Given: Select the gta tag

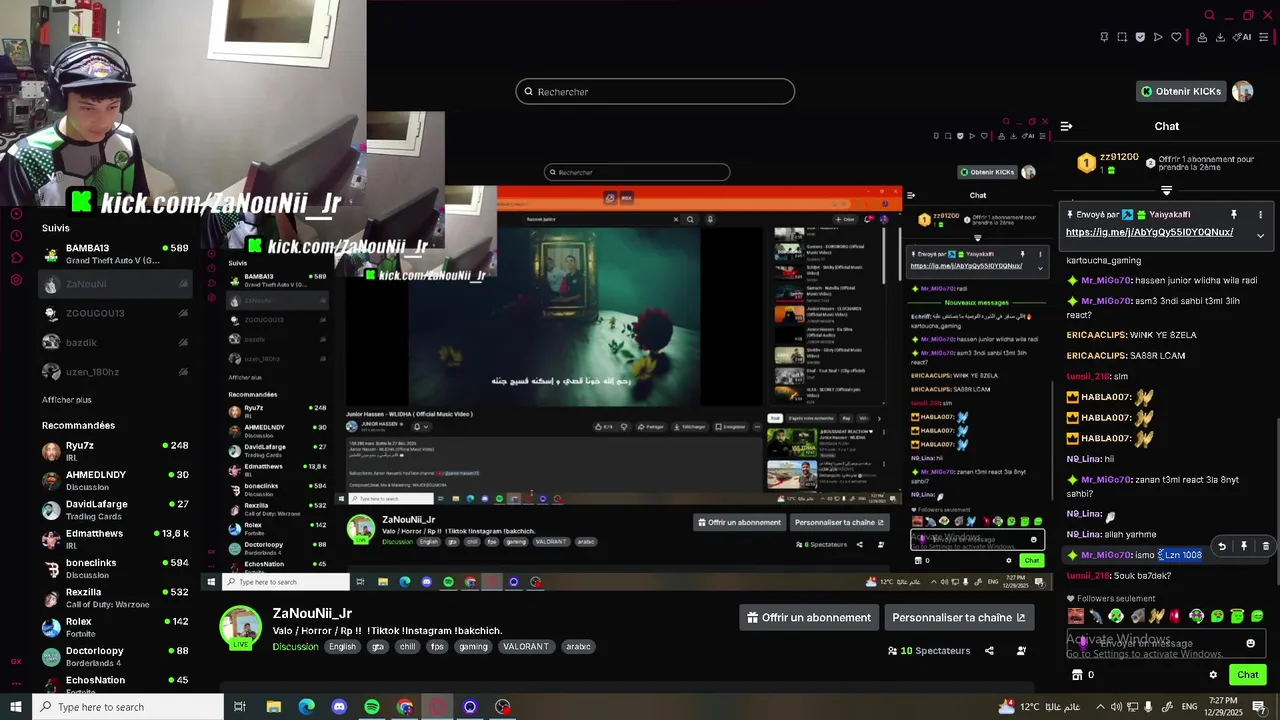Looking at the screenshot, I should pyautogui.click(x=378, y=646).
